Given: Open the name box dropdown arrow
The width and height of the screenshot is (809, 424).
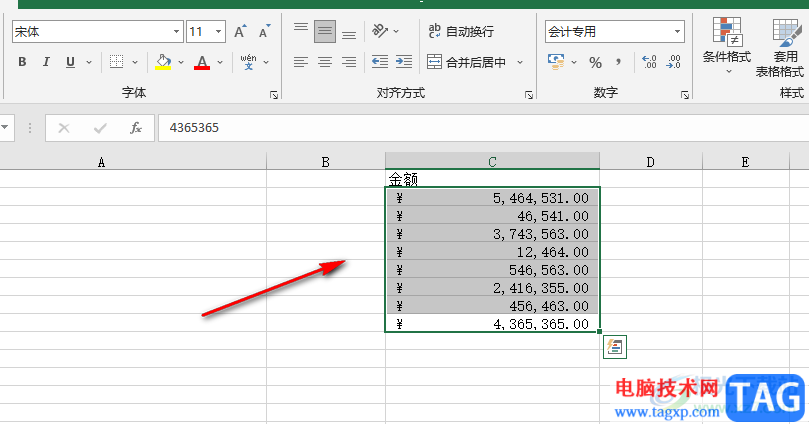Looking at the screenshot, I should pyautogui.click(x=6, y=127).
